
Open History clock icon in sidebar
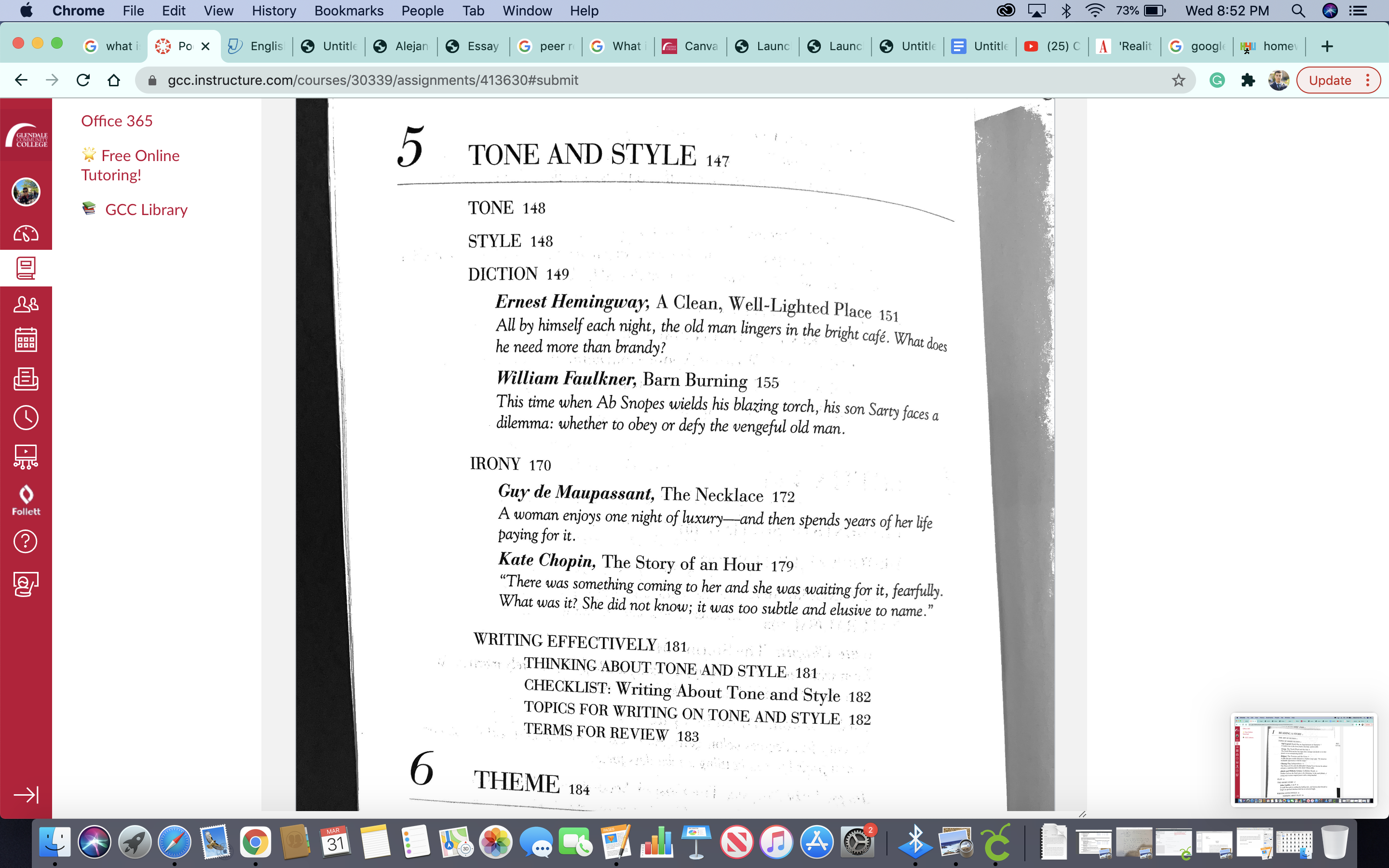tap(26, 417)
